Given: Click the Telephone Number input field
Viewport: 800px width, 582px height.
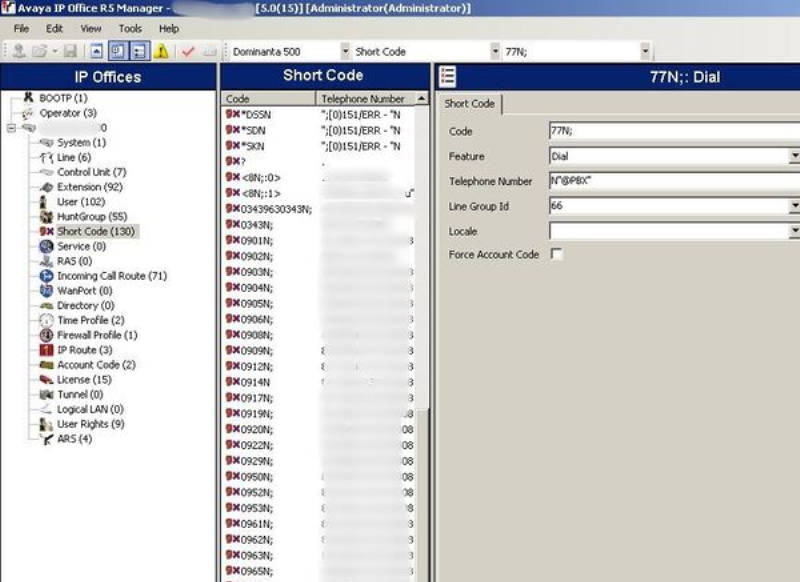Looking at the screenshot, I should (x=674, y=181).
